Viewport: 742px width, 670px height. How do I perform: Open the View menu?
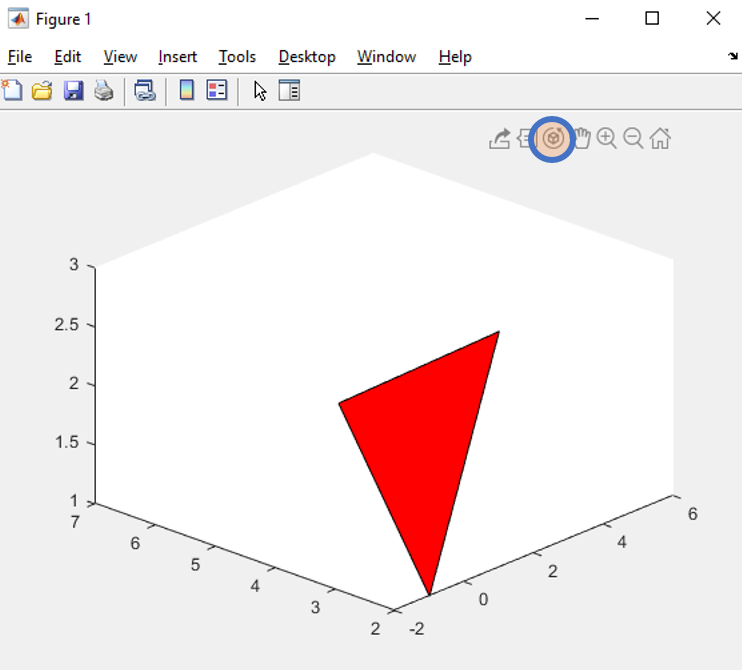tap(120, 57)
